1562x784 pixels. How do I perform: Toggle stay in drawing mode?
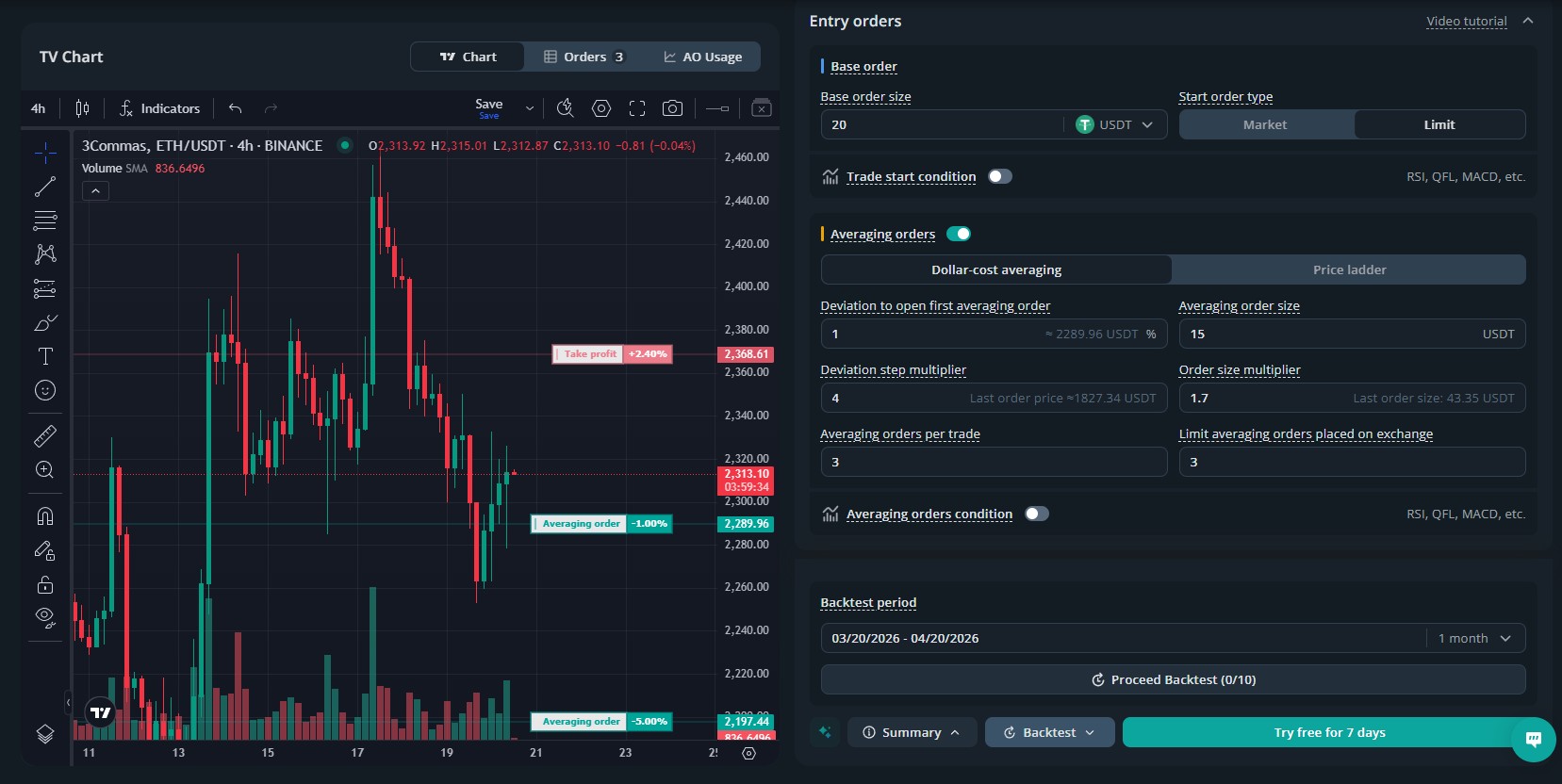coord(45,550)
